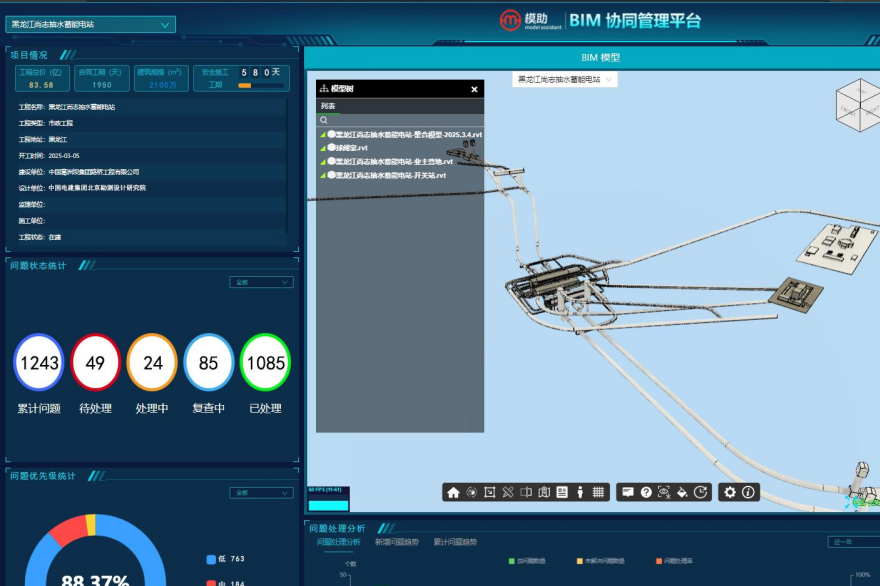Toggle visibility circle of 业主营地.rvt model
The image size is (880, 586).
tap(331, 161)
